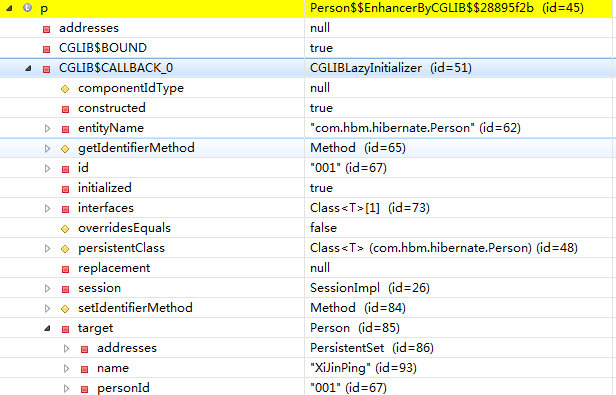Screen dimensions: 616x395
Task: Click true value of CGLIB$BOUND
Action: [321, 48]
